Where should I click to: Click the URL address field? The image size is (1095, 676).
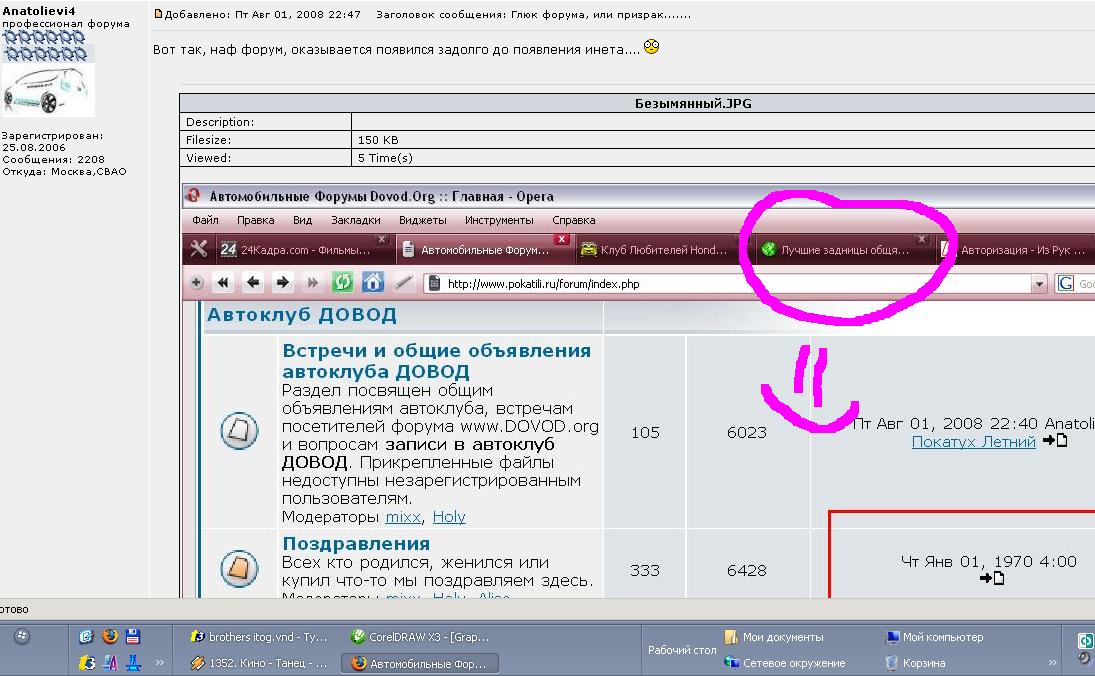730,284
